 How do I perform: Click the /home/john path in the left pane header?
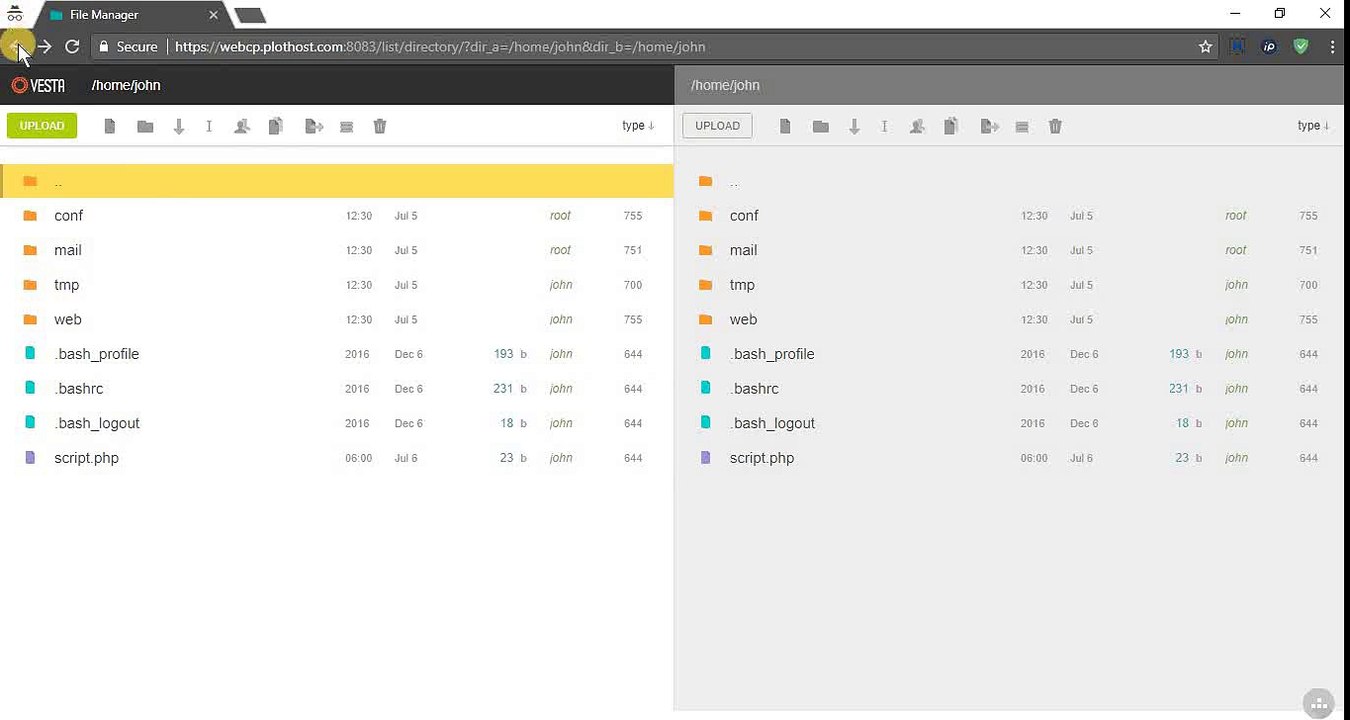click(x=126, y=85)
